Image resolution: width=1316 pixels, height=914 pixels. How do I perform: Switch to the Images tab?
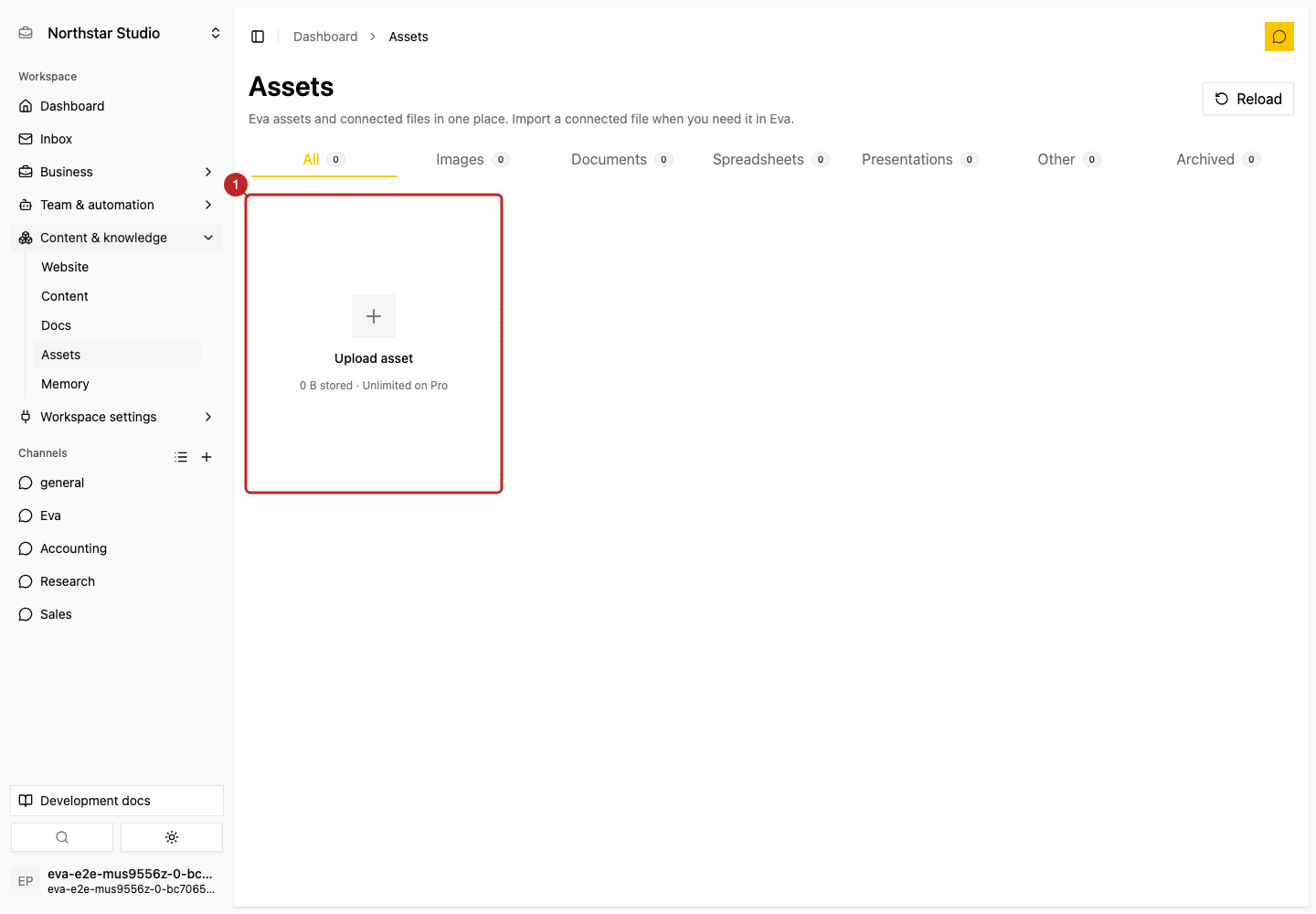[x=472, y=159]
